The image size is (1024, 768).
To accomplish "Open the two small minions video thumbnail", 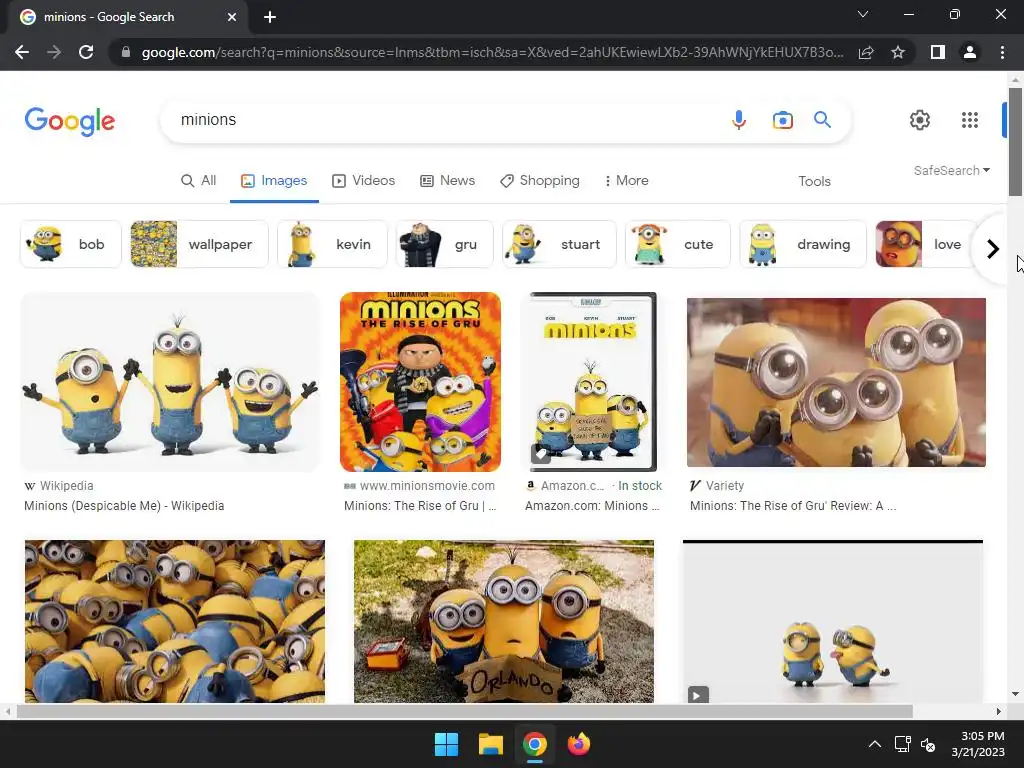I will click(833, 621).
